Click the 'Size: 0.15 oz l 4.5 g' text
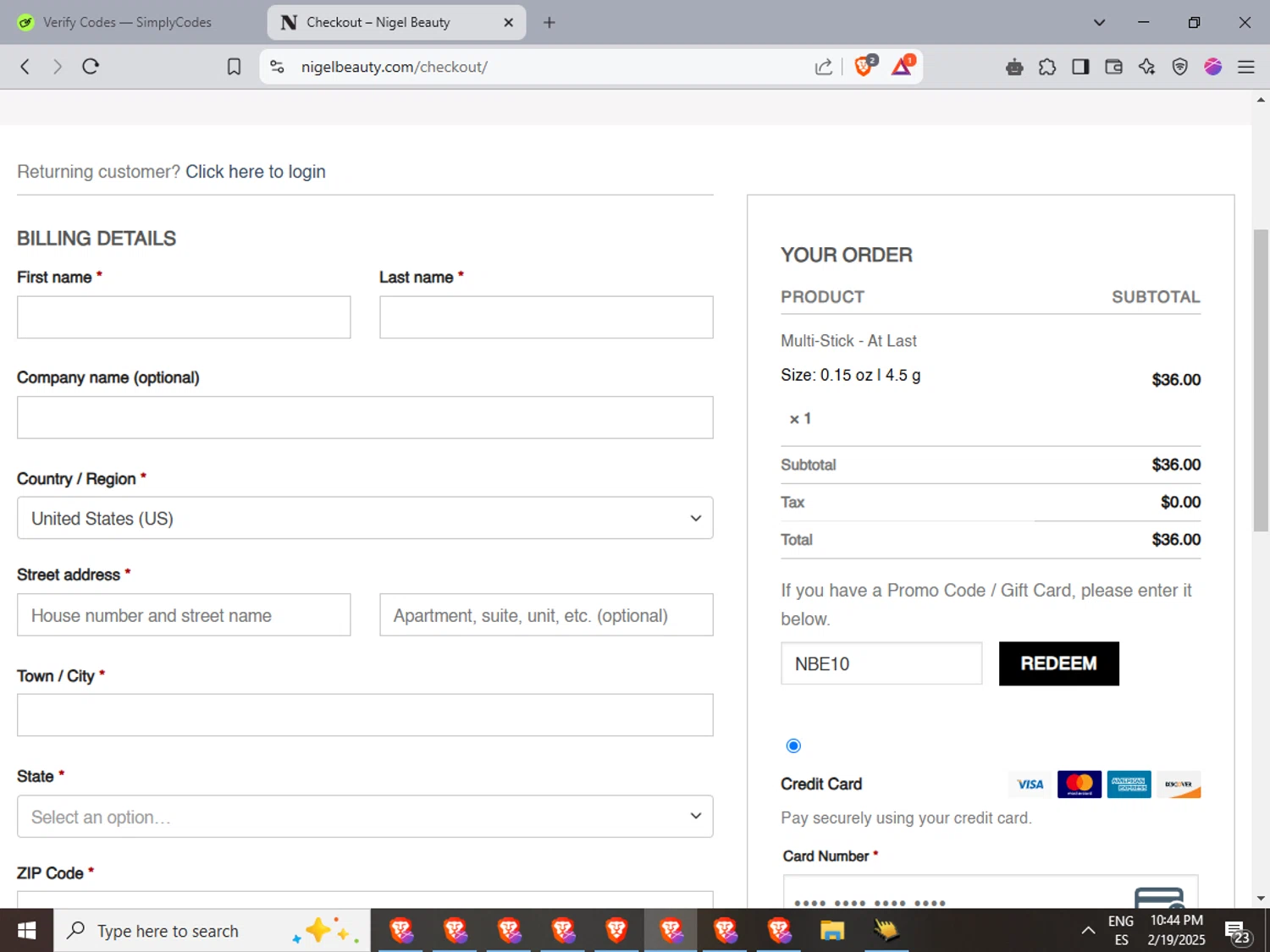Screen dimensions: 1270x952 850,375
